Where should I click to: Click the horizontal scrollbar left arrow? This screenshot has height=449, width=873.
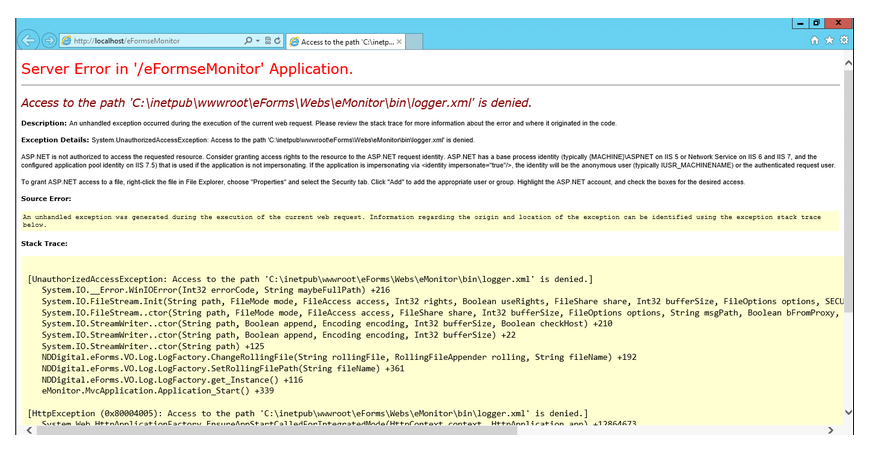tap(29, 430)
